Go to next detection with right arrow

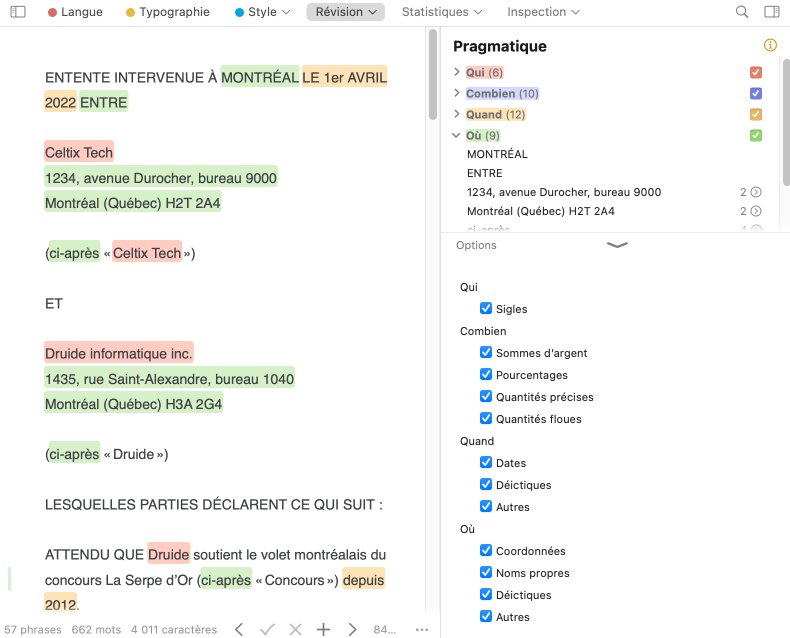352,629
